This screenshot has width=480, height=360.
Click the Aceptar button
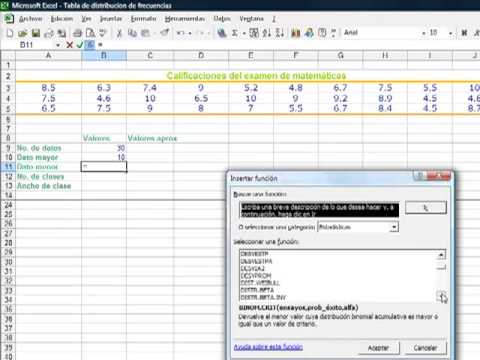(378, 348)
